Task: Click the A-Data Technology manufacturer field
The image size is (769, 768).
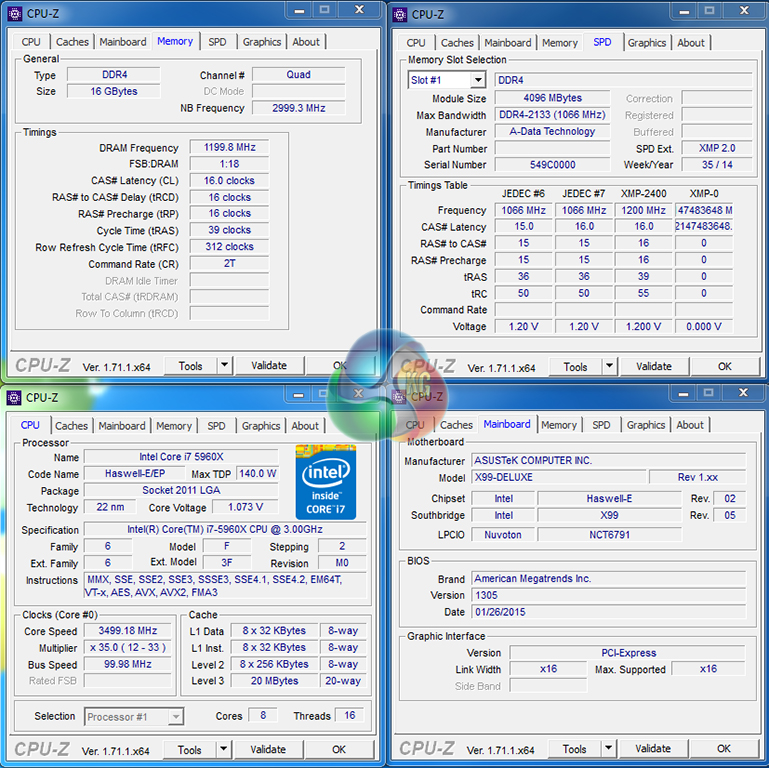Action: [x=552, y=131]
